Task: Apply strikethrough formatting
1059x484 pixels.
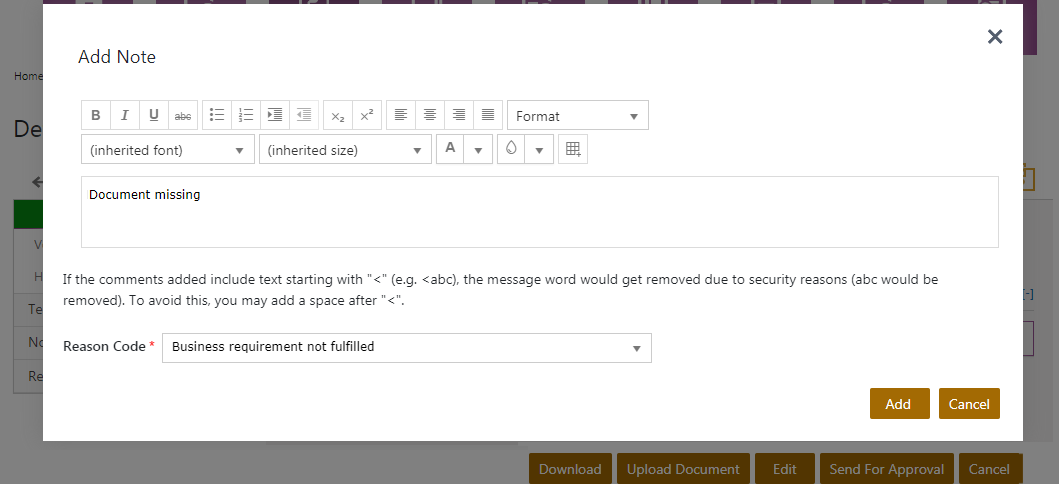Action: pyautogui.click(x=183, y=116)
